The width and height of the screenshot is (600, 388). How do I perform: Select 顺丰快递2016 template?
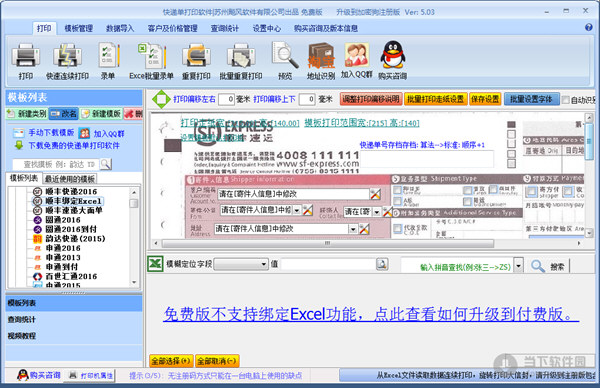(71, 191)
